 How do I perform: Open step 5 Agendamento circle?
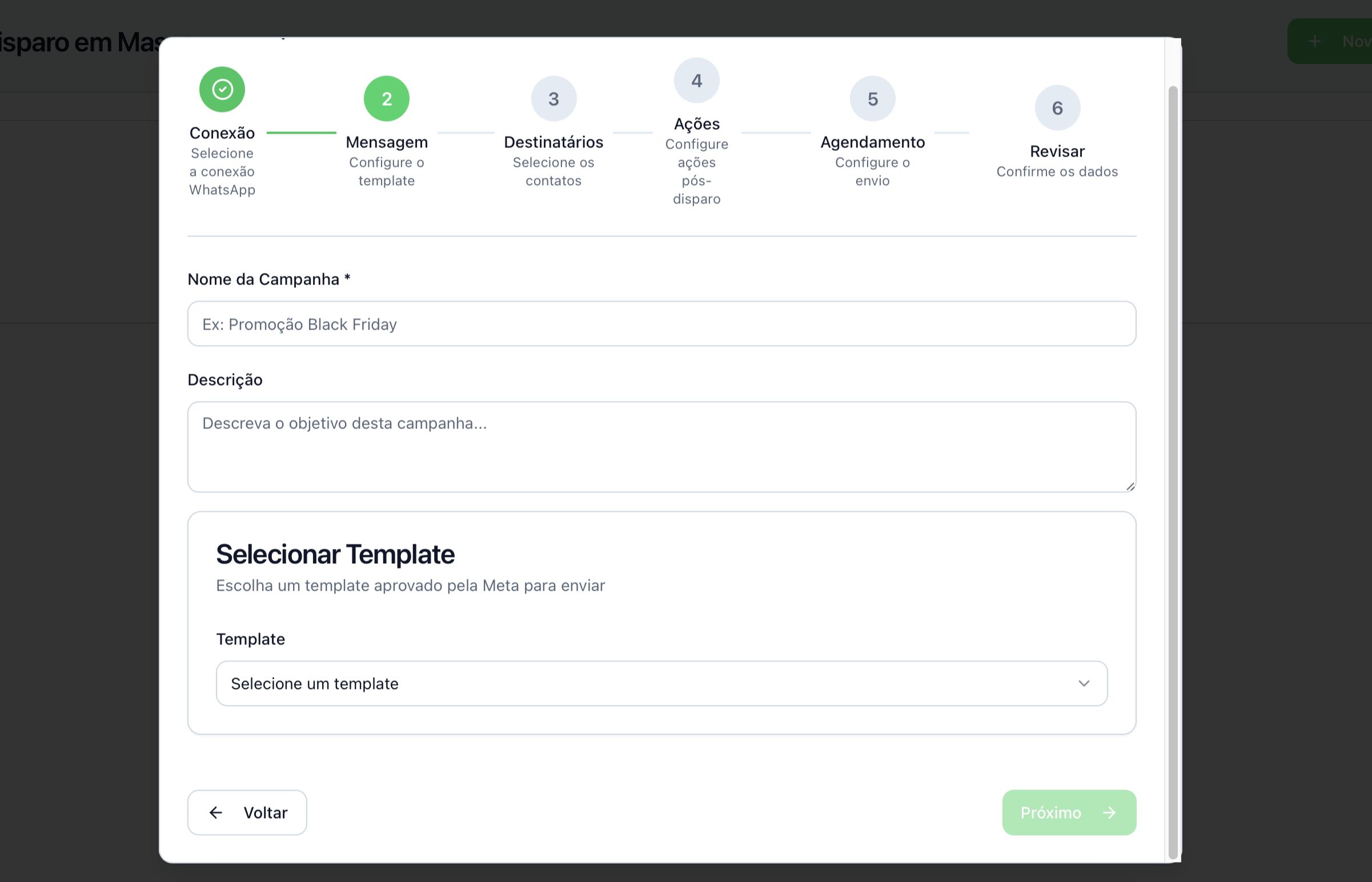coord(872,98)
